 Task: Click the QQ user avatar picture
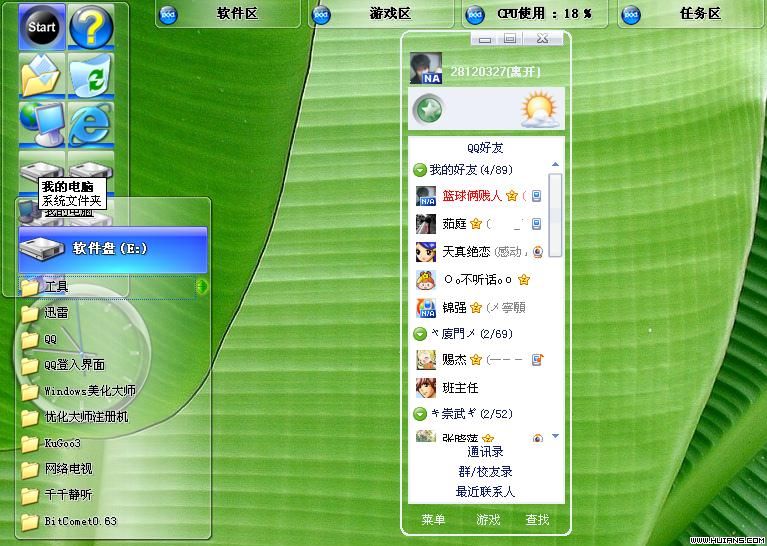point(426,68)
